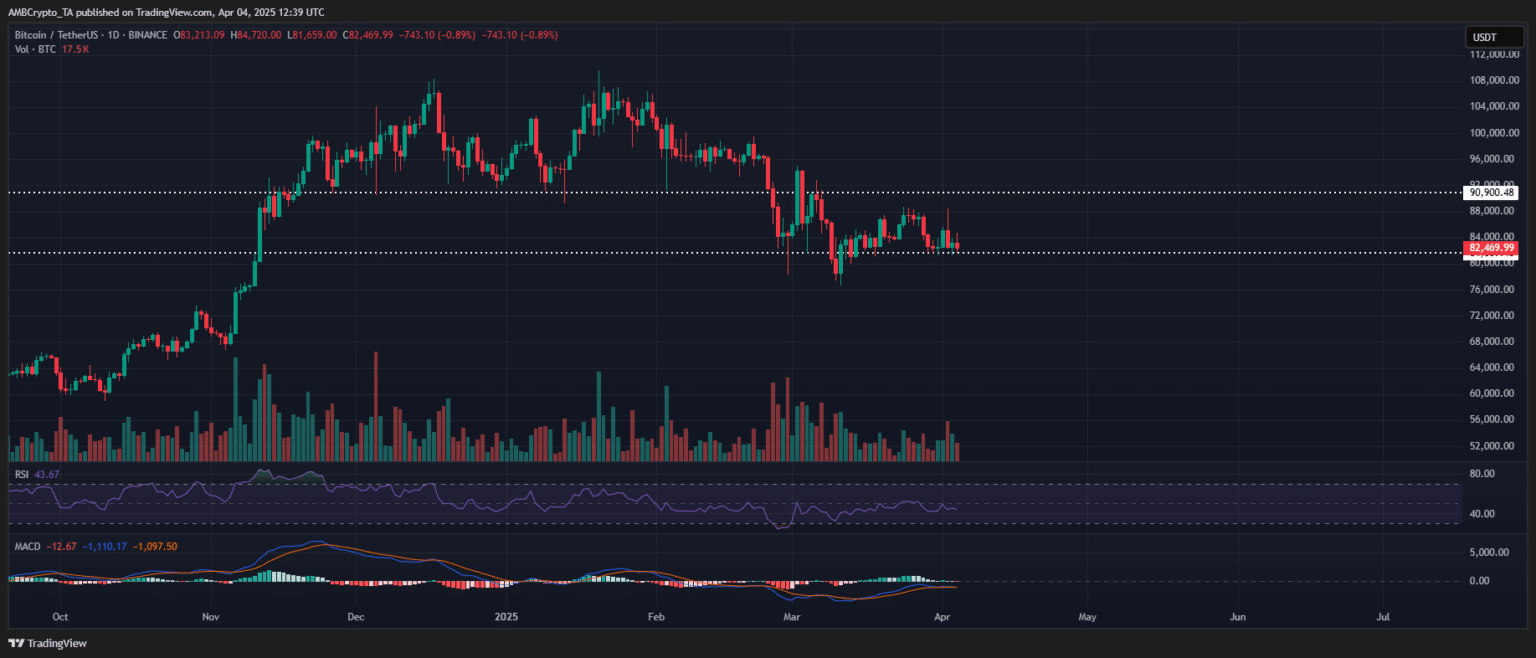
Task: Click the Feb label on the time axis
Action: tap(656, 618)
